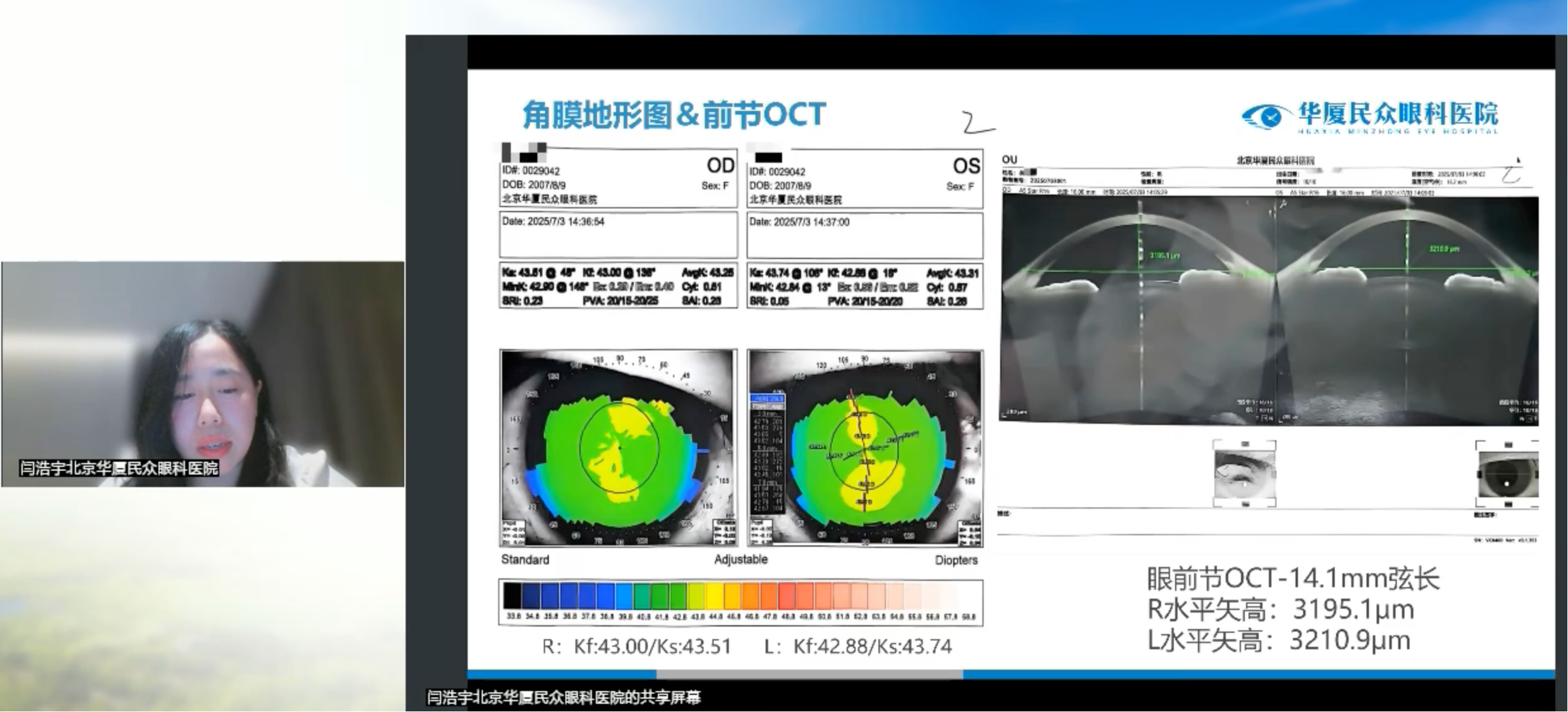Click the OD label in the patient header

tap(720, 166)
